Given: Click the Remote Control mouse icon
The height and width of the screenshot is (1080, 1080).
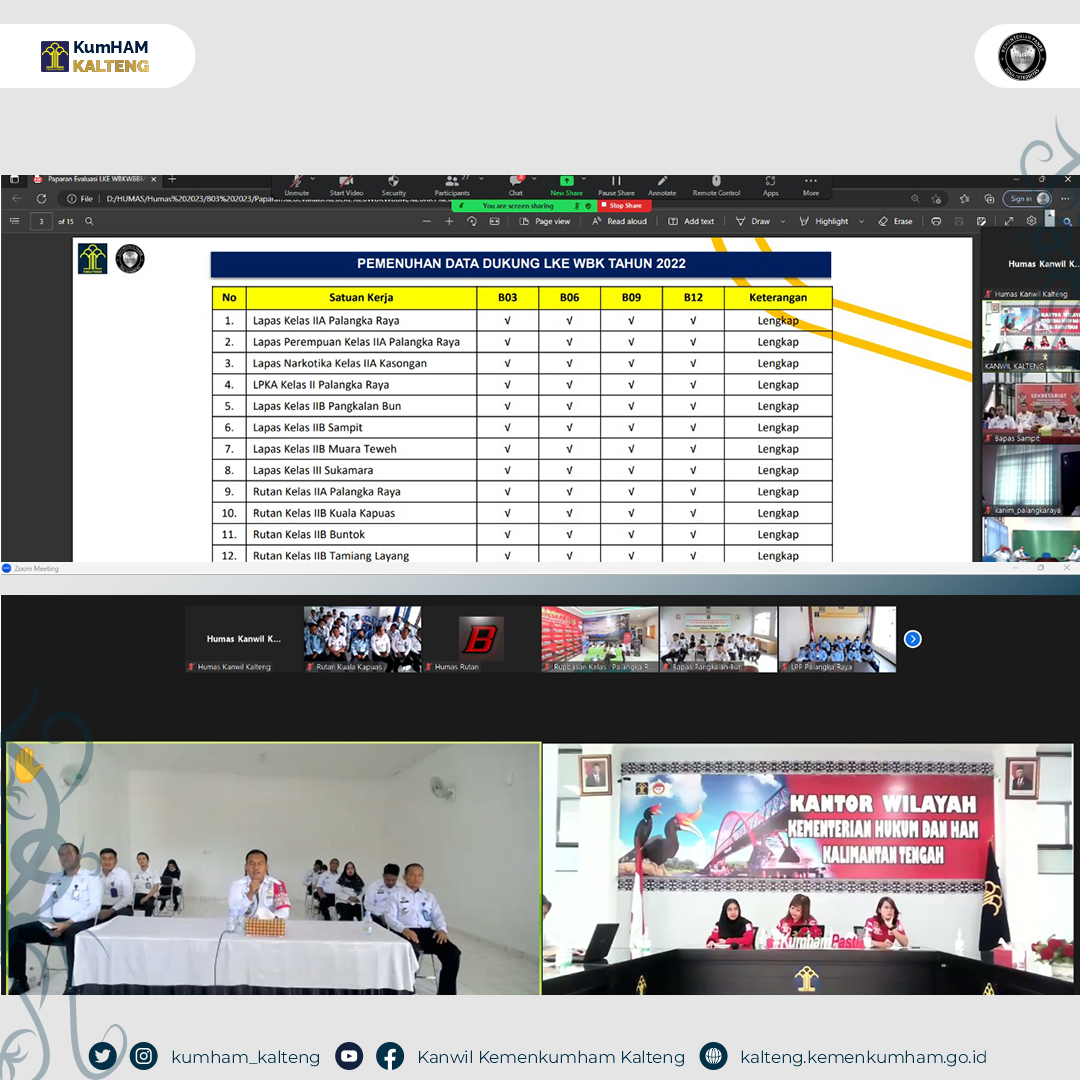Looking at the screenshot, I should (x=716, y=182).
